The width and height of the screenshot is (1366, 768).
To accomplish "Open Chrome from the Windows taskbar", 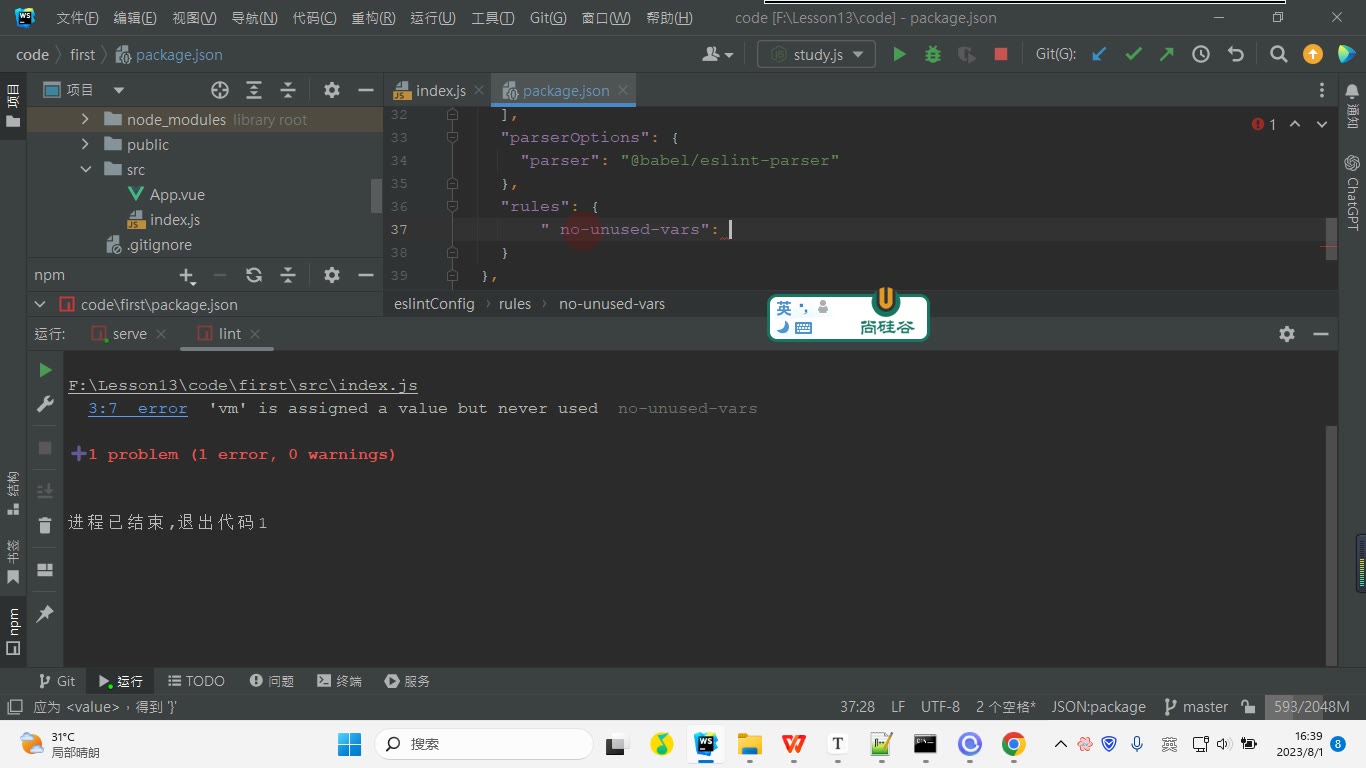I will pyautogui.click(x=1014, y=744).
